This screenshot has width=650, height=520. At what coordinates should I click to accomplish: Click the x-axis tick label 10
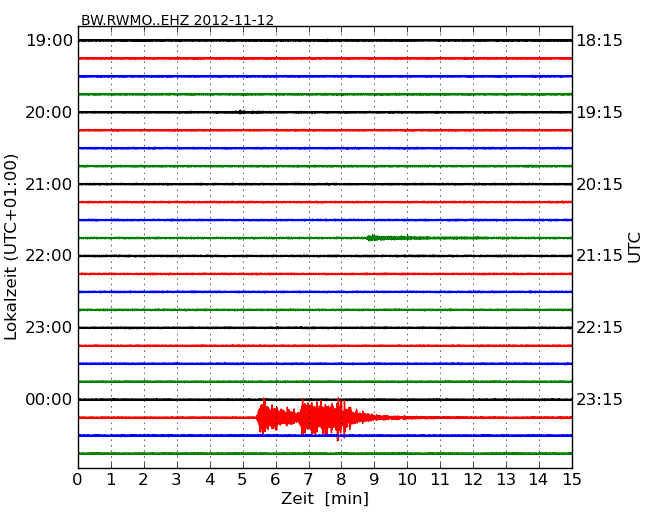point(407,479)
